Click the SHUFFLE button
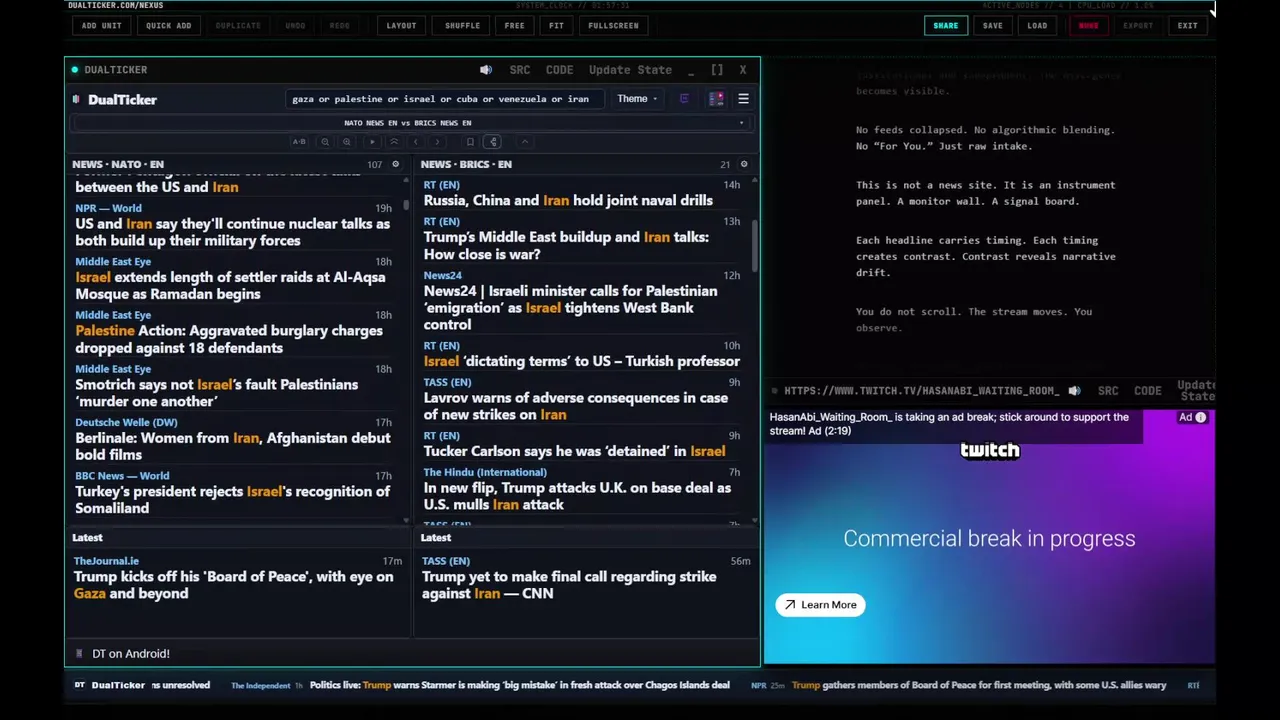This screenshot has width=1280, height=720. [462, 25]
